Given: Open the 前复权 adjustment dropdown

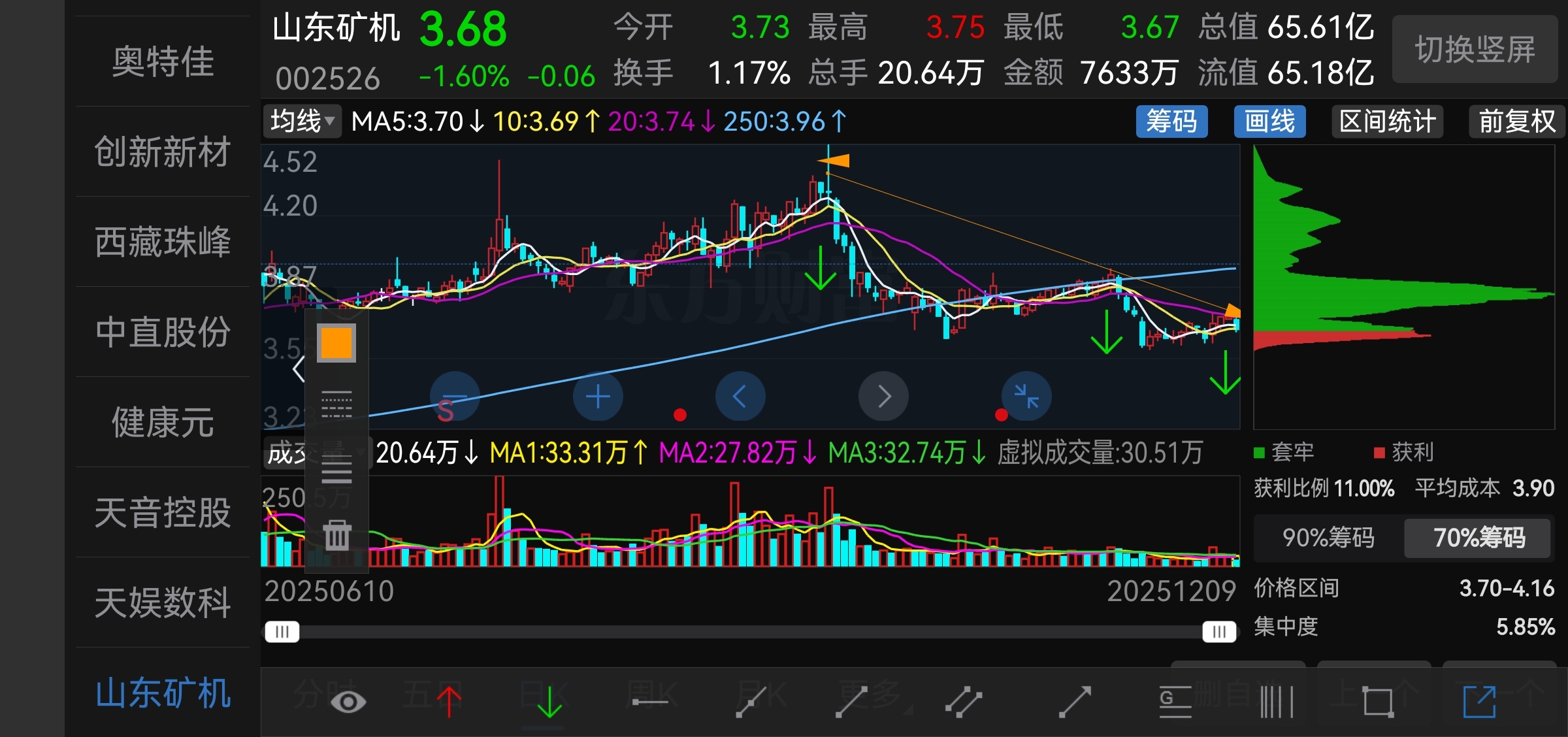Looking at the screenshot, I should [x=1516, y=122].
